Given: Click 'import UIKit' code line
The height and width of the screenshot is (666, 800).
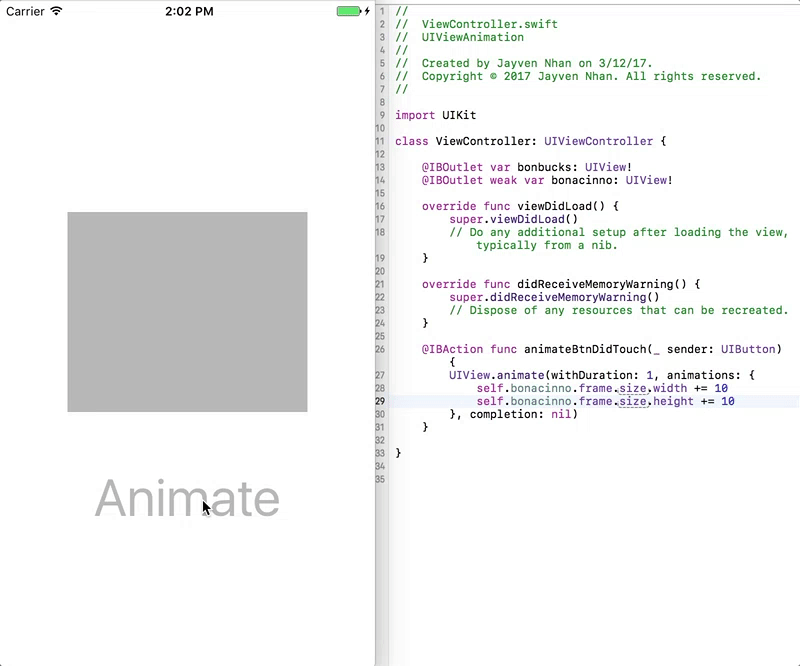Looking at the screenshot, I should point(435,115).
